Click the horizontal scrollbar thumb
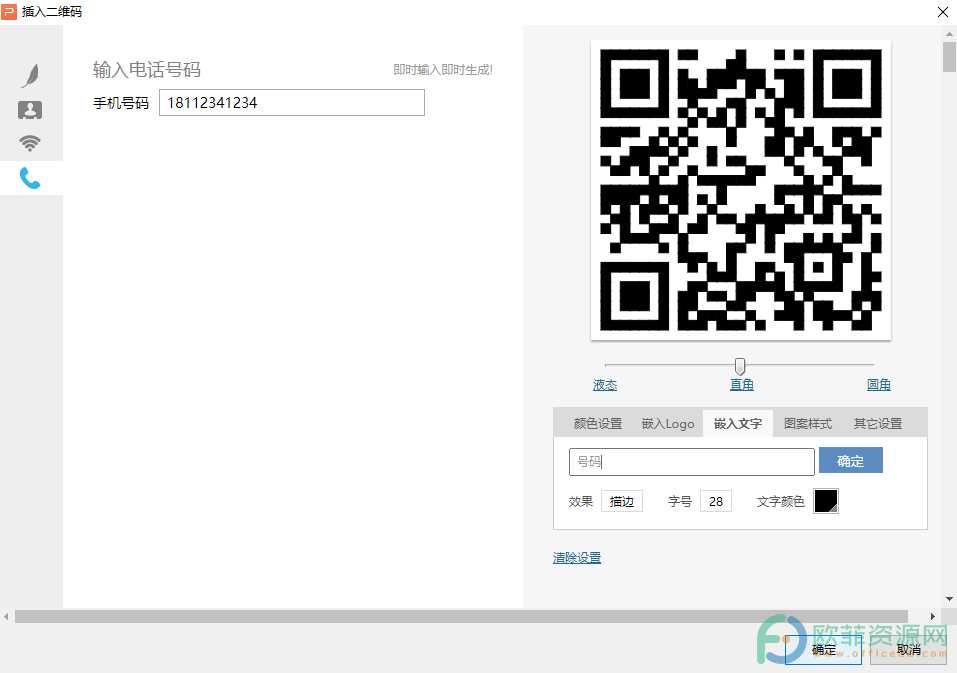Image resolution: width=957 pixels, height=673 pixels. point(461,616)
